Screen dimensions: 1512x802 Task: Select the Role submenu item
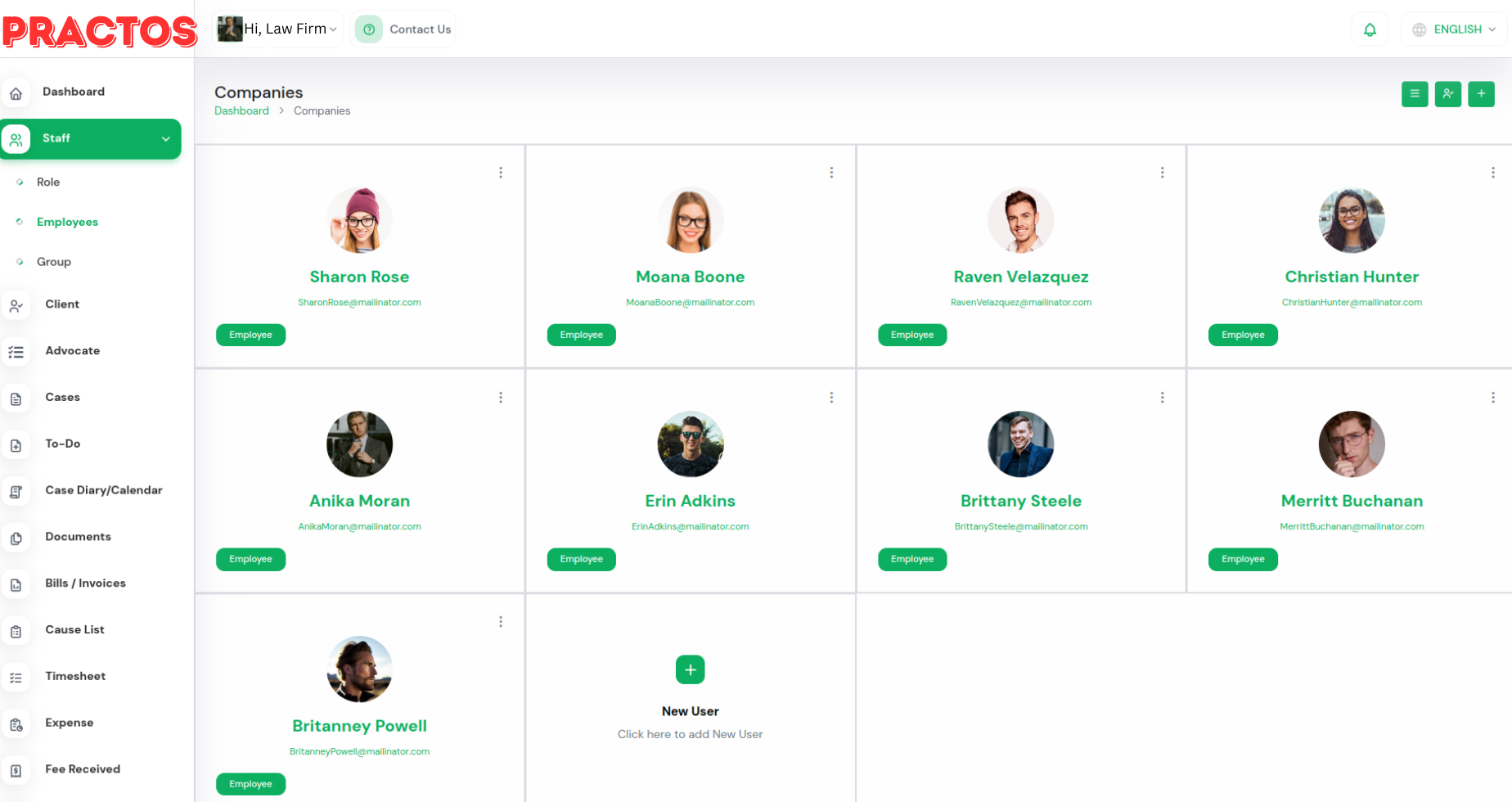click(x=48, y=182)
